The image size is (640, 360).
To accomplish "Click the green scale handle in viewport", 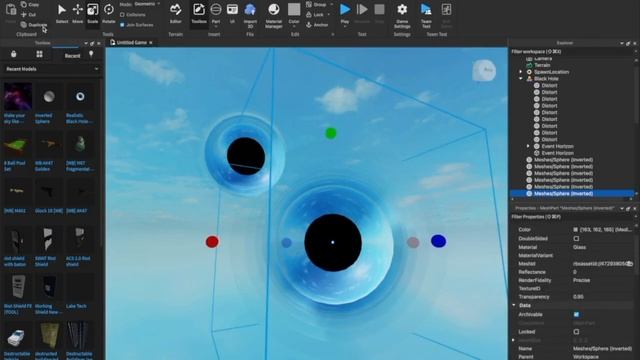I will pos(331,133).
